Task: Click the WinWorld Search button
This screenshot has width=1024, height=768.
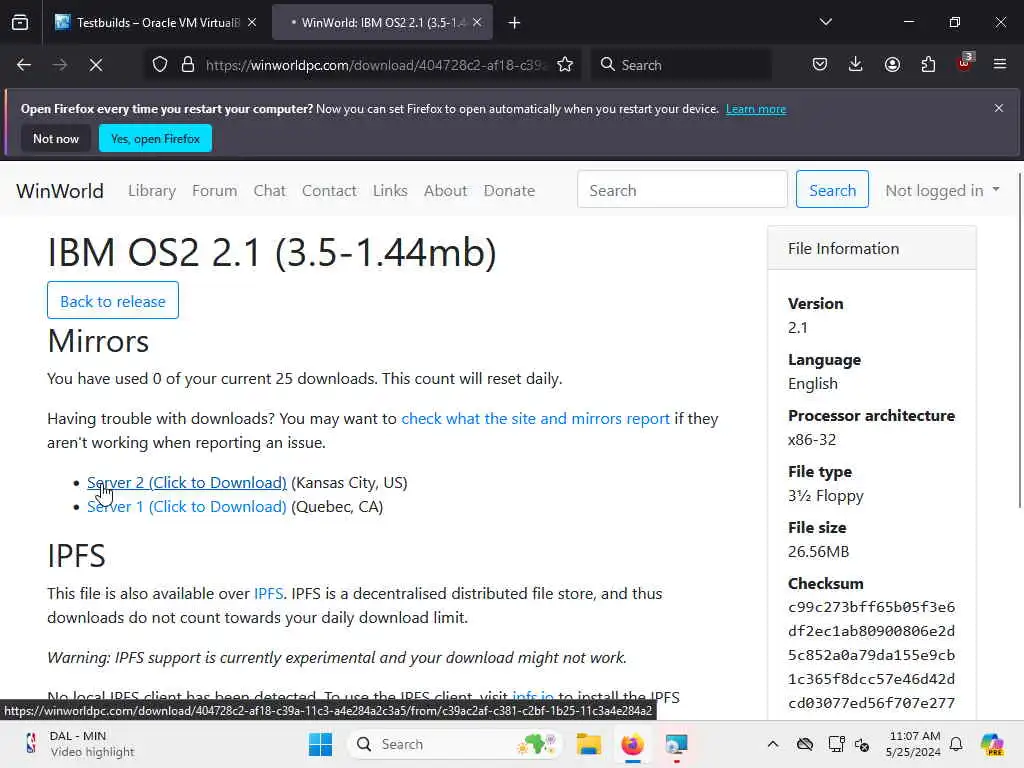Action: 832,189
